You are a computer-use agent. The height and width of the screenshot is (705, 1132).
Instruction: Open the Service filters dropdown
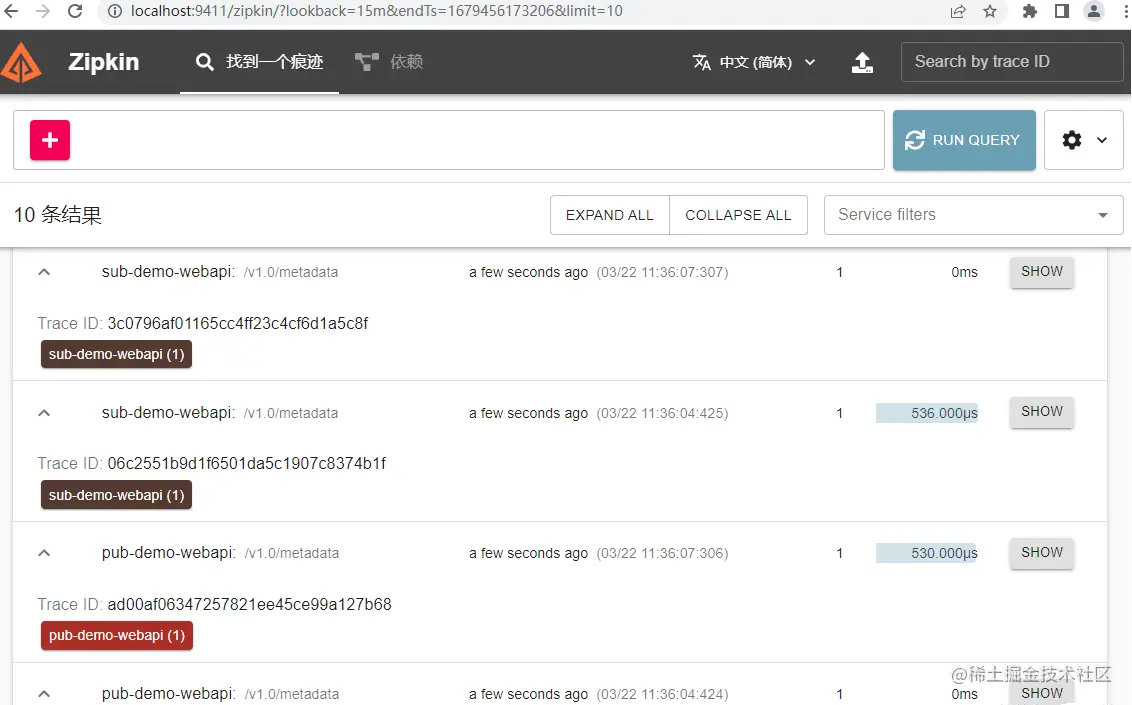tap(973, 215)
